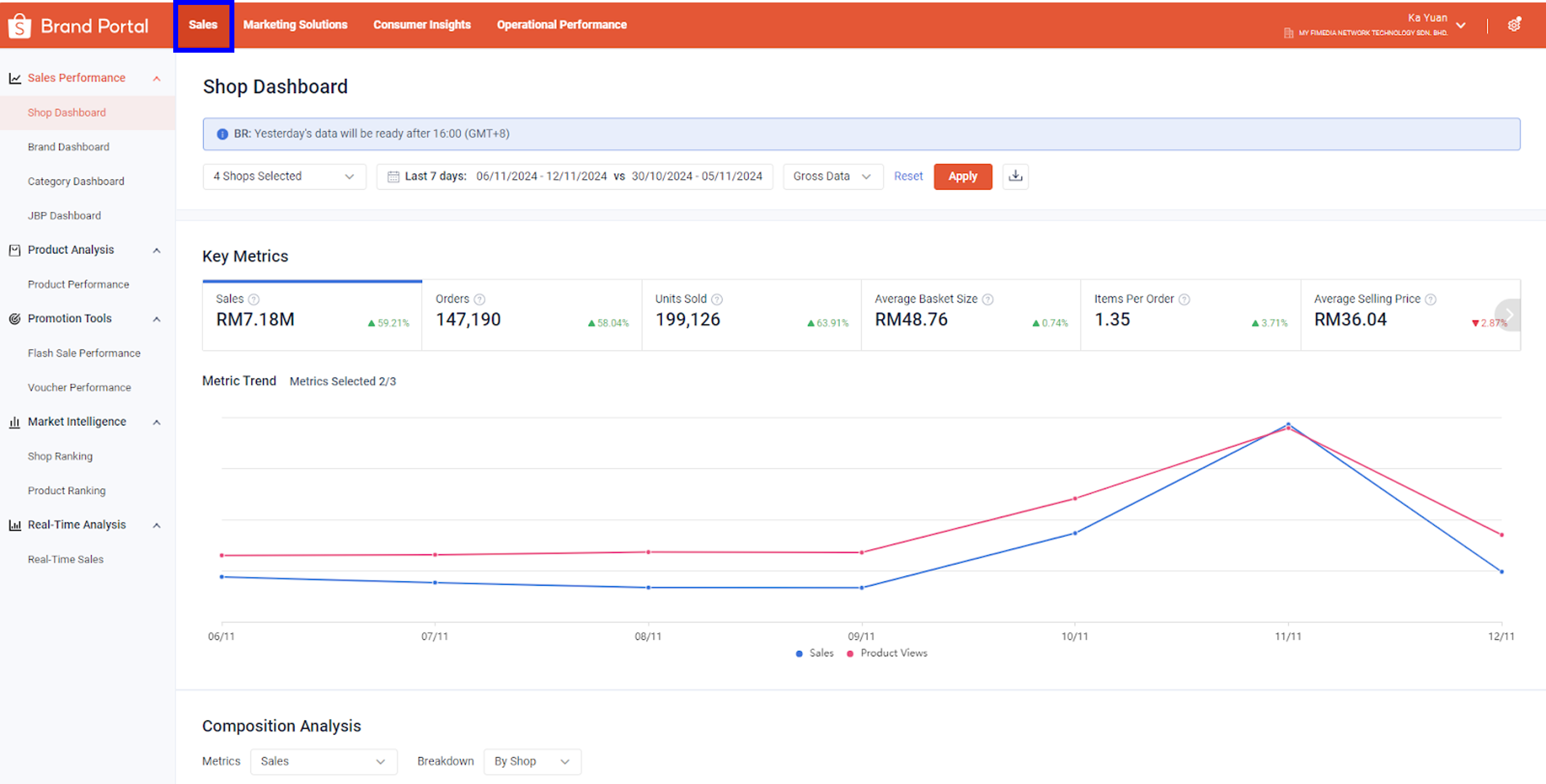Click the Market Intelligence sidebar icon
Viewport: 1546px width, 784px height.
point(14,422)
